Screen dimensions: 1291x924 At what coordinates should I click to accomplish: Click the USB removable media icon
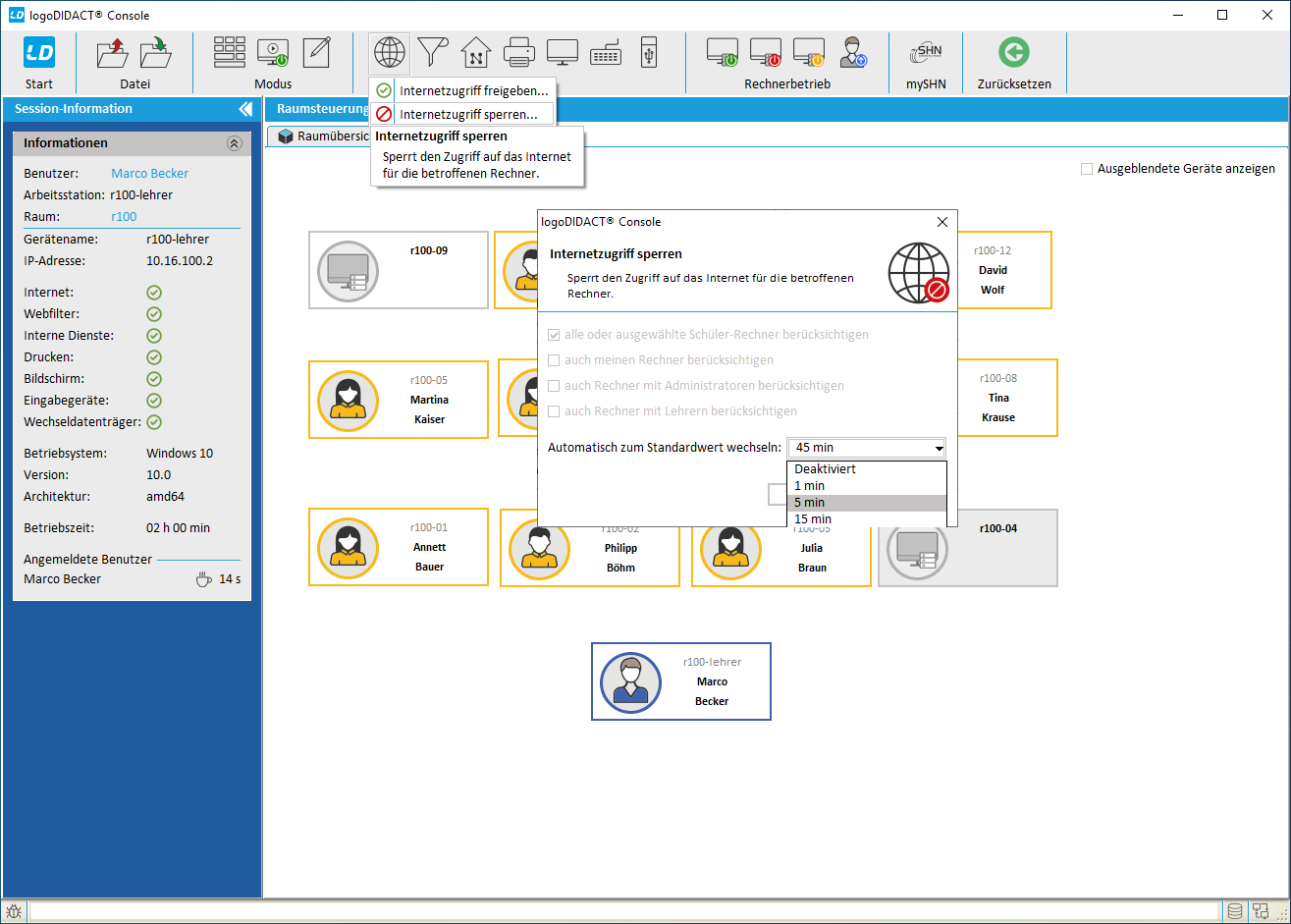(649, 51)
